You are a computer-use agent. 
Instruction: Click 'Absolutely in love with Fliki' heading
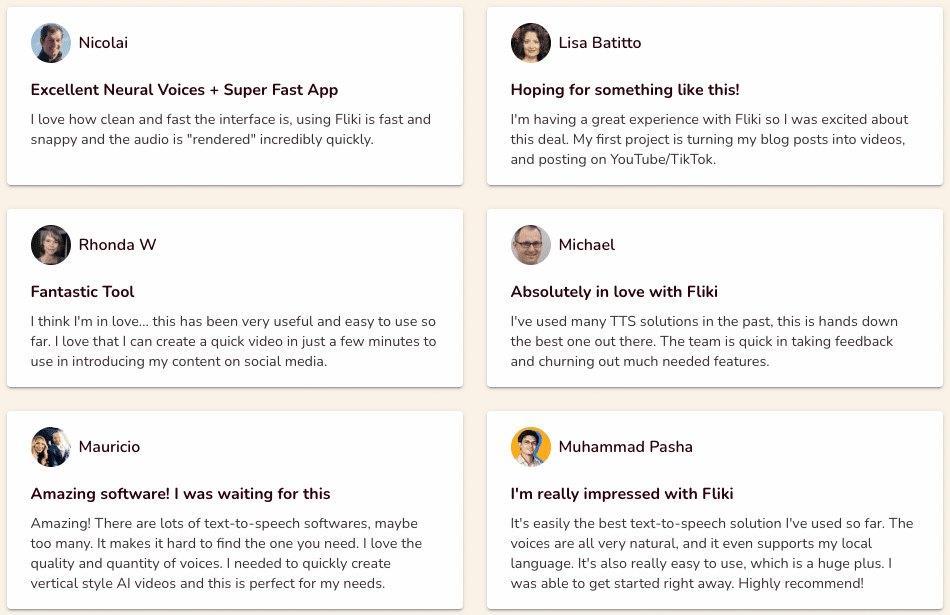pos(614,292)
